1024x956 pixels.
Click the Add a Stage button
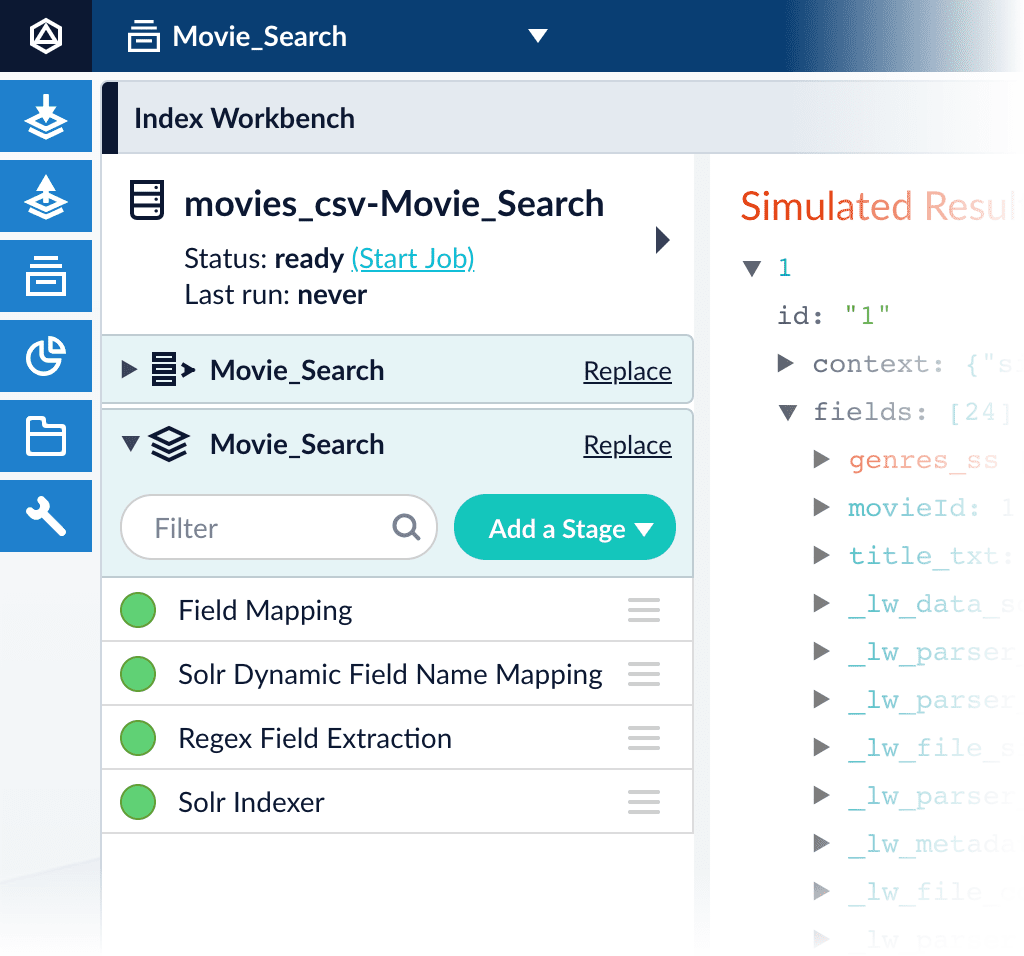(x=565, y=527)
